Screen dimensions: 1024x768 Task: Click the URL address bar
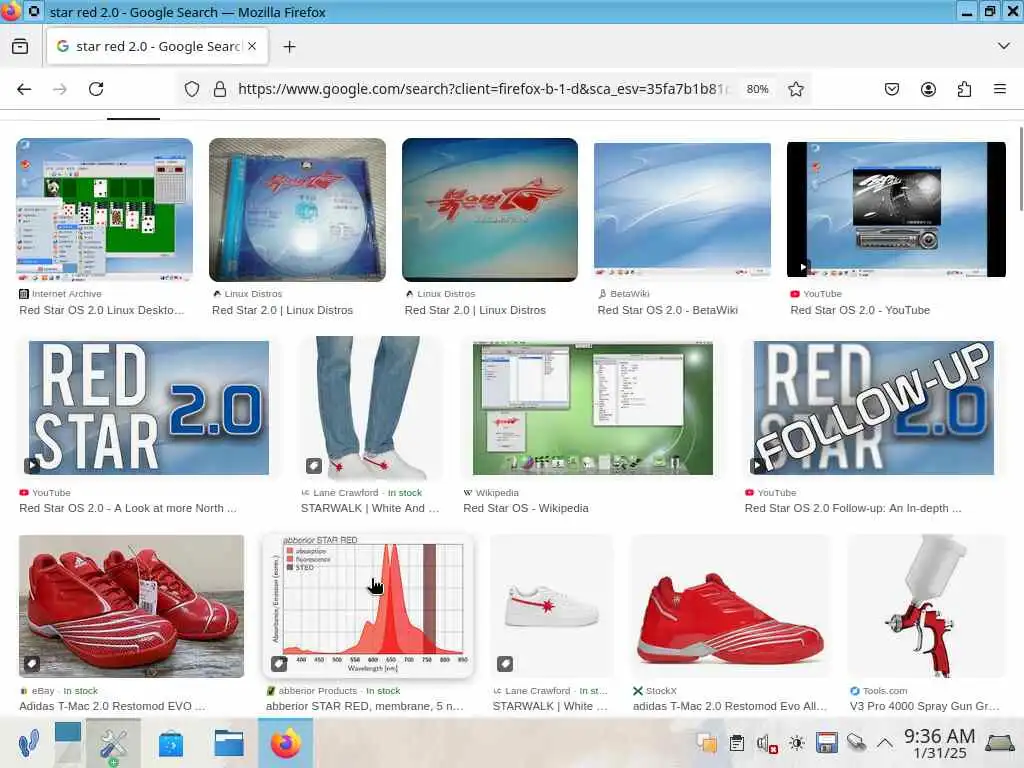[x=483, y=89]
